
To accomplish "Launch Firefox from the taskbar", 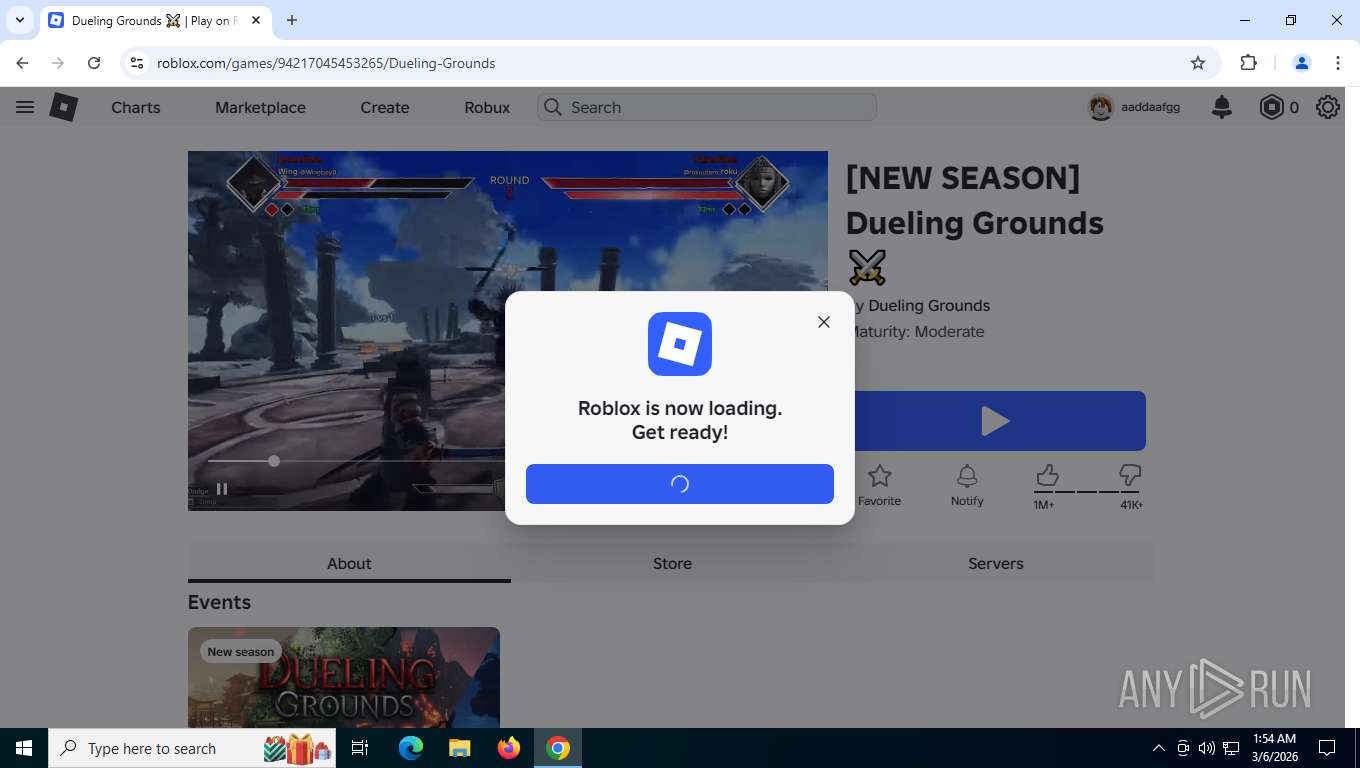I will pyautogui.click(x=509, y=748).
